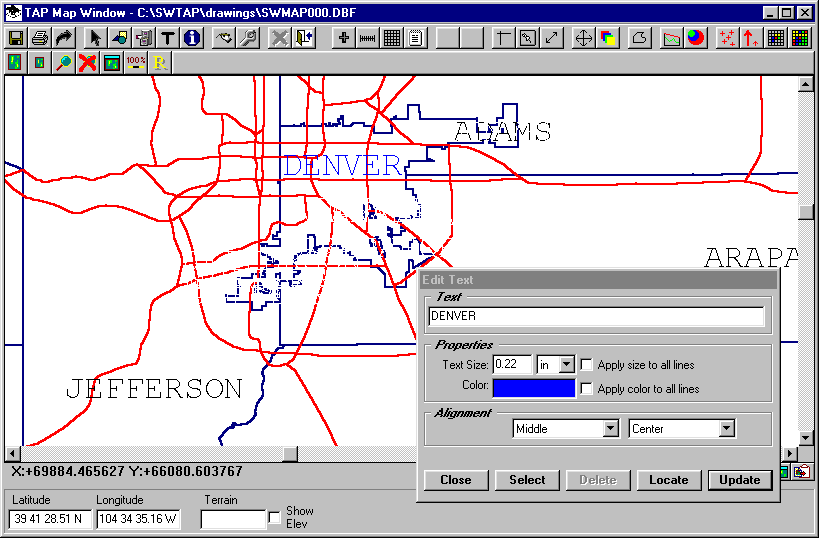Open the file cabinet database icon
This screenshot has width=819, height=538.
[144, 38]
